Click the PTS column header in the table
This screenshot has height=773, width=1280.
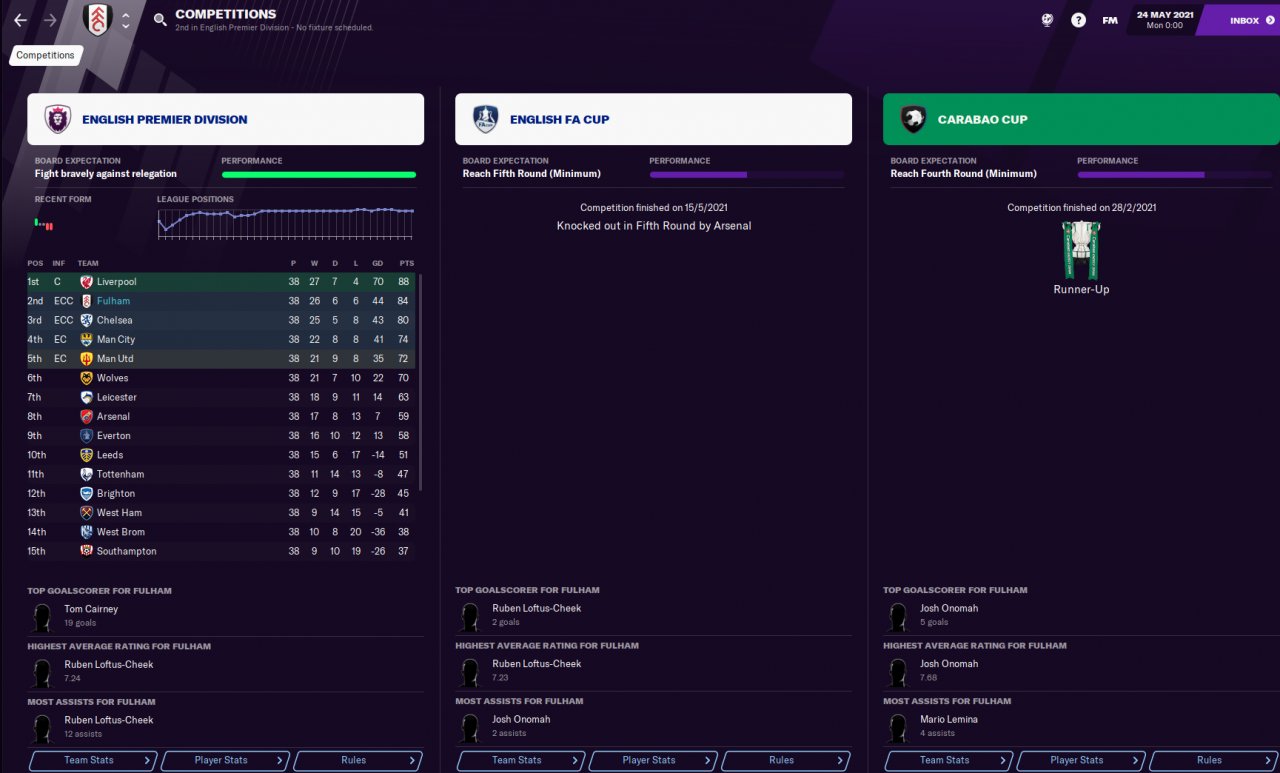[x=406, y=263]
